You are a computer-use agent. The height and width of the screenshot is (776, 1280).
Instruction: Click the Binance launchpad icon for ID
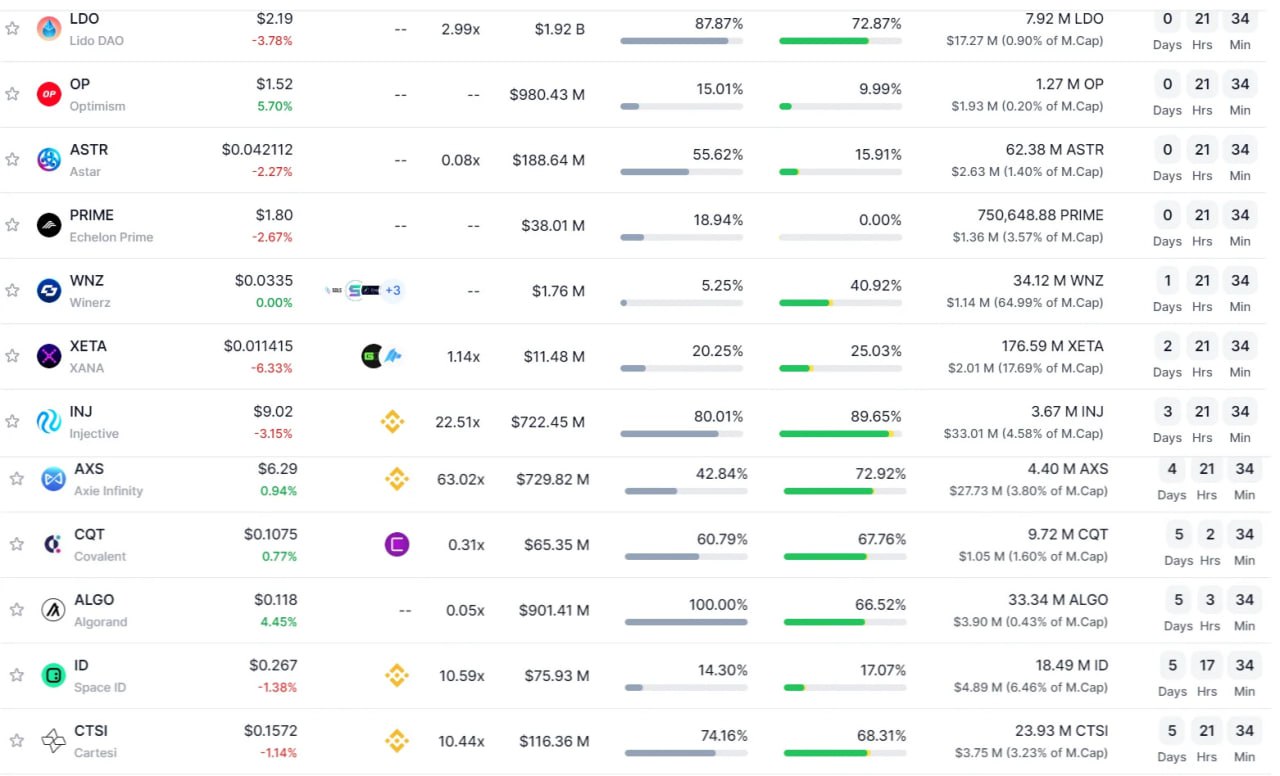coord(397,675)
